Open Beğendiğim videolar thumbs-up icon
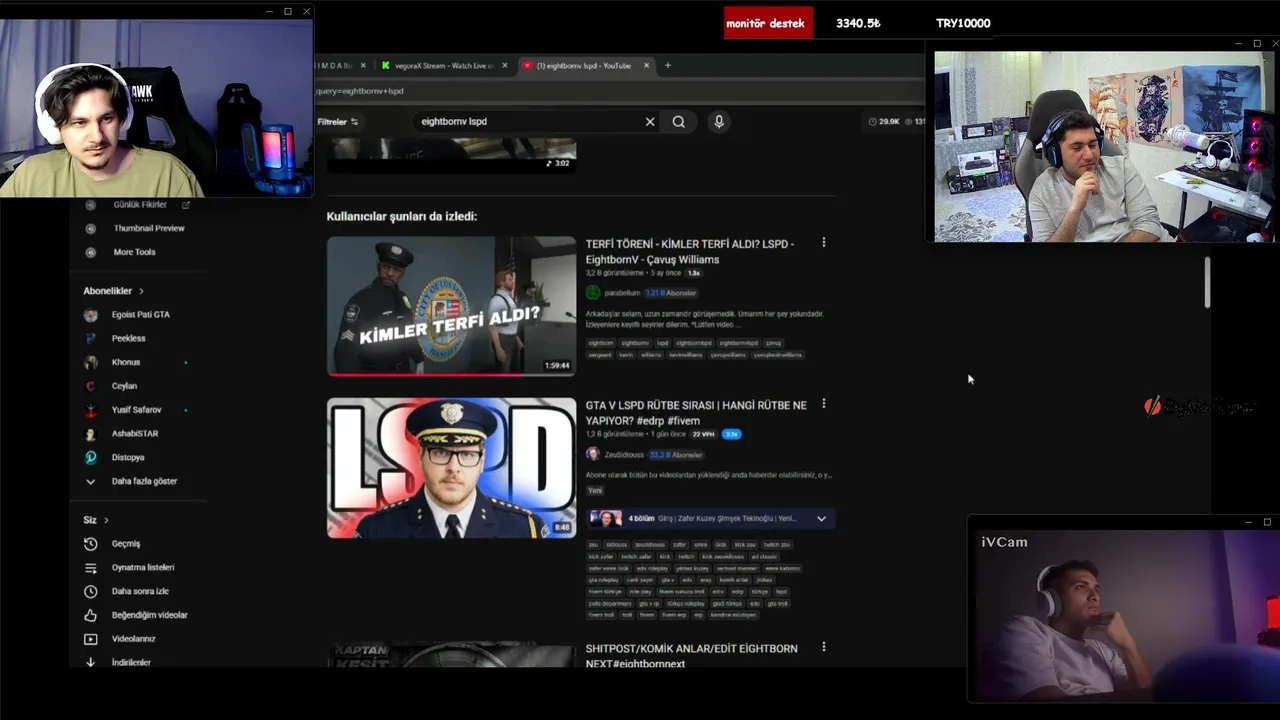The width and height of the screenshot is (1280, 720). point(91,615)
